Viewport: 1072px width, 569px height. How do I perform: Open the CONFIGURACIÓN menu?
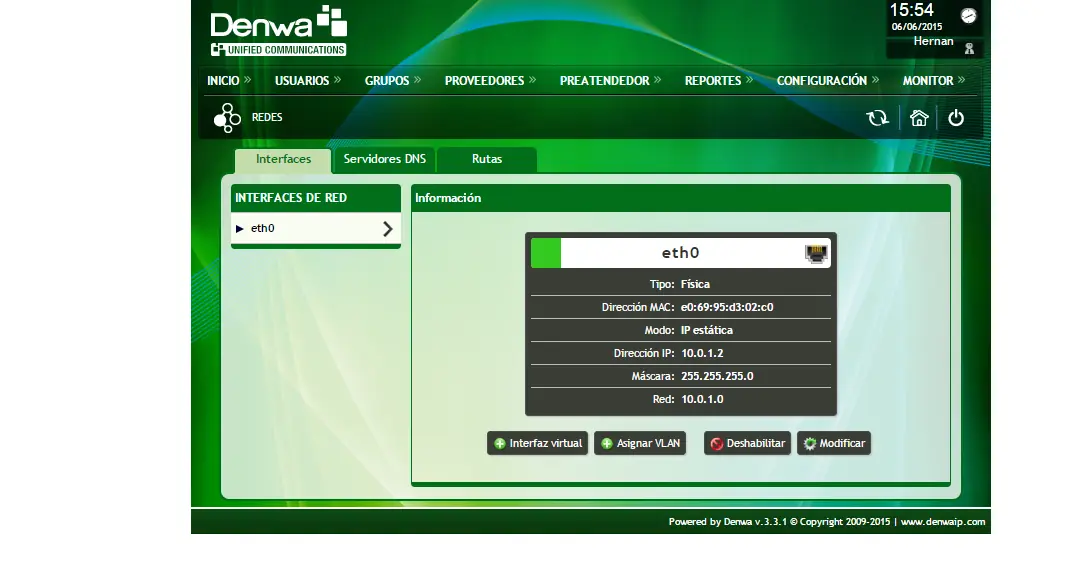tap(827, 81)
